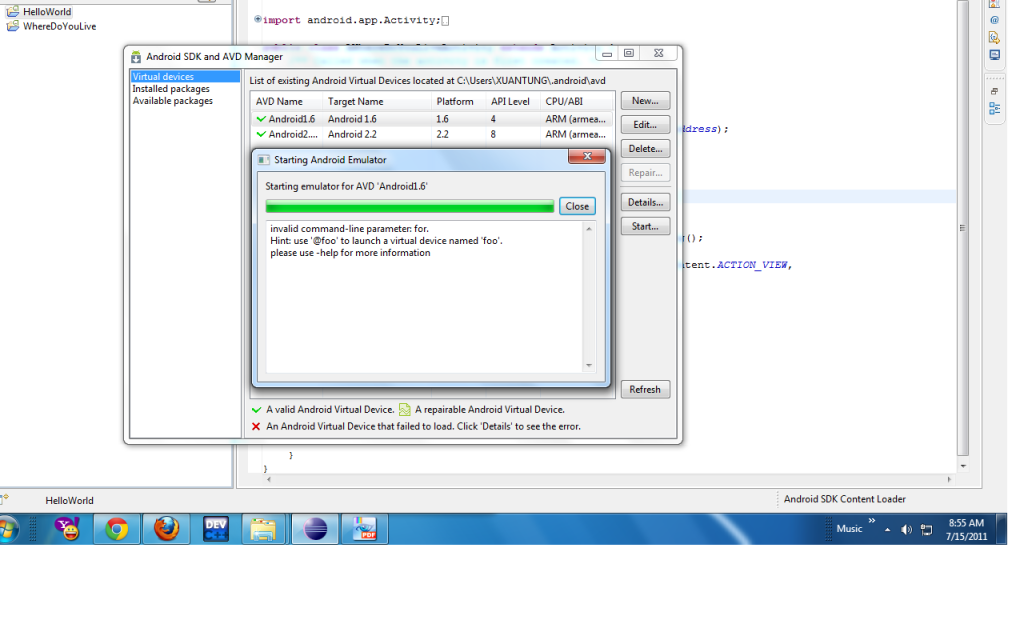The image size is (1024, 640).
Task: Click the New... button
Action: (x=645, y=101)
